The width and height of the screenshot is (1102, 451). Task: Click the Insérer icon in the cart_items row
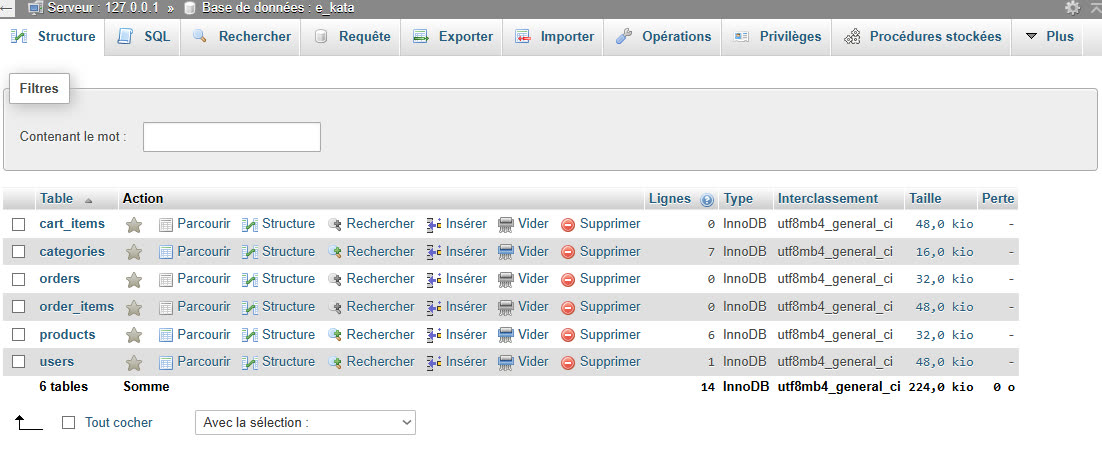pyautogui.click(x=434, y=225)
